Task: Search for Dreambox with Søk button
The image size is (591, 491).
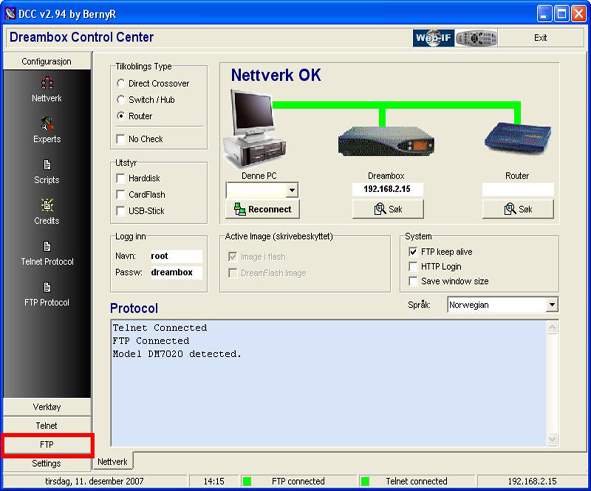Action: coord(388,209)
